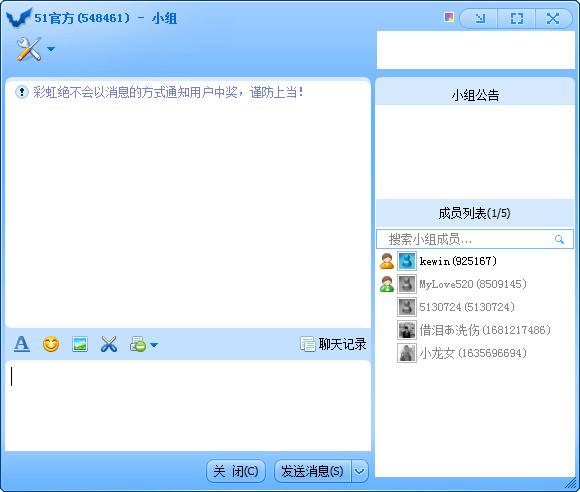Click kewin's blue avatar thumbnail

(407, 261)
